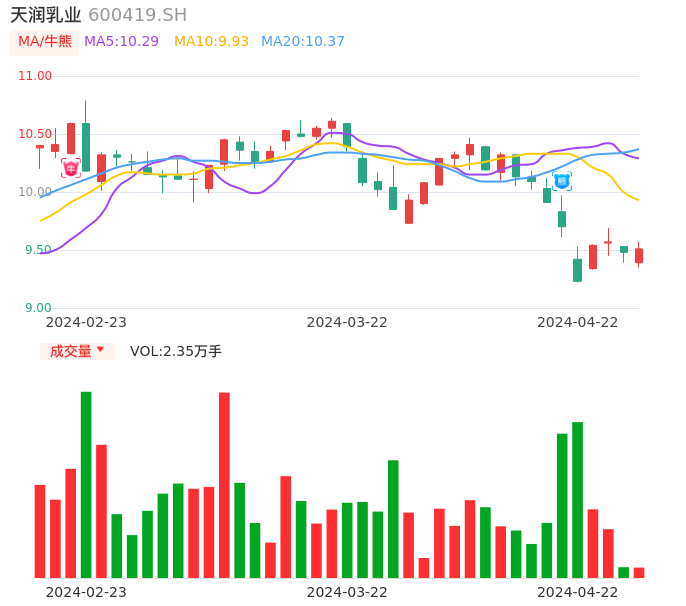Click the 9.00 price axis label
This screenshot has width=686, height=606.
[x=37, y=308]
